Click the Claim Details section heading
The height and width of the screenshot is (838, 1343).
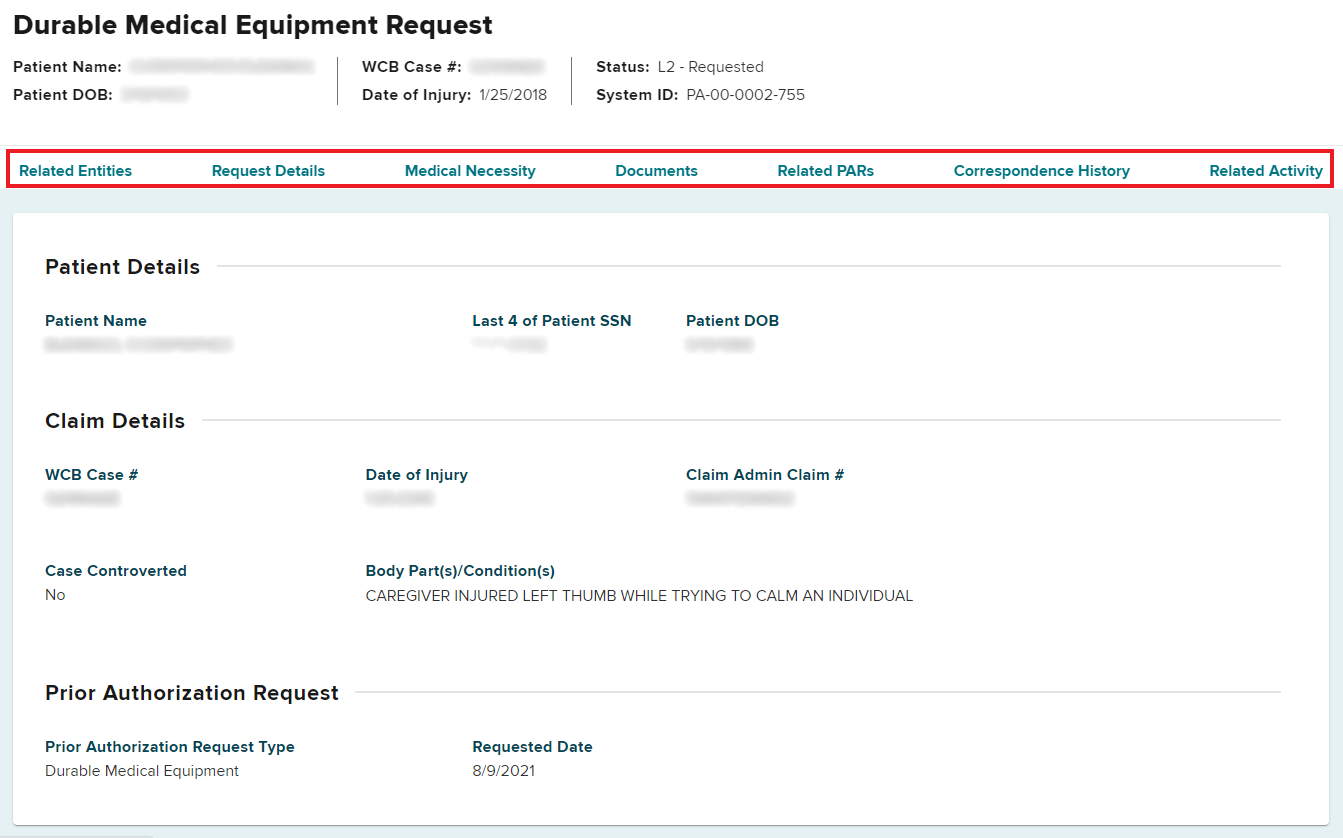[x=115, y=421]
